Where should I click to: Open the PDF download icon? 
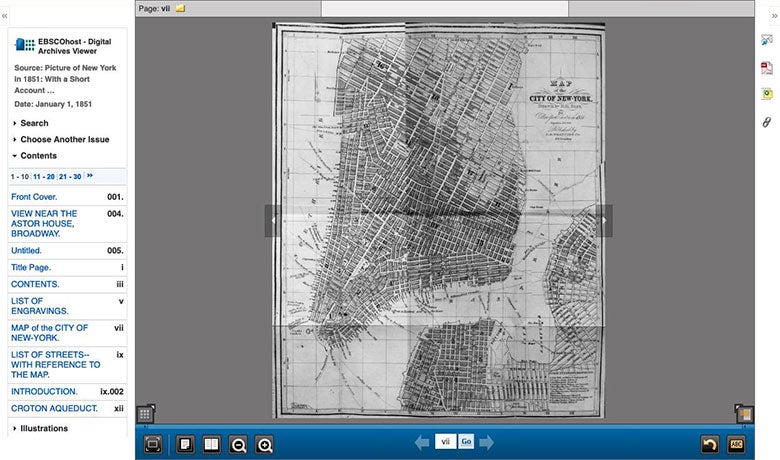tap(767, 68)
